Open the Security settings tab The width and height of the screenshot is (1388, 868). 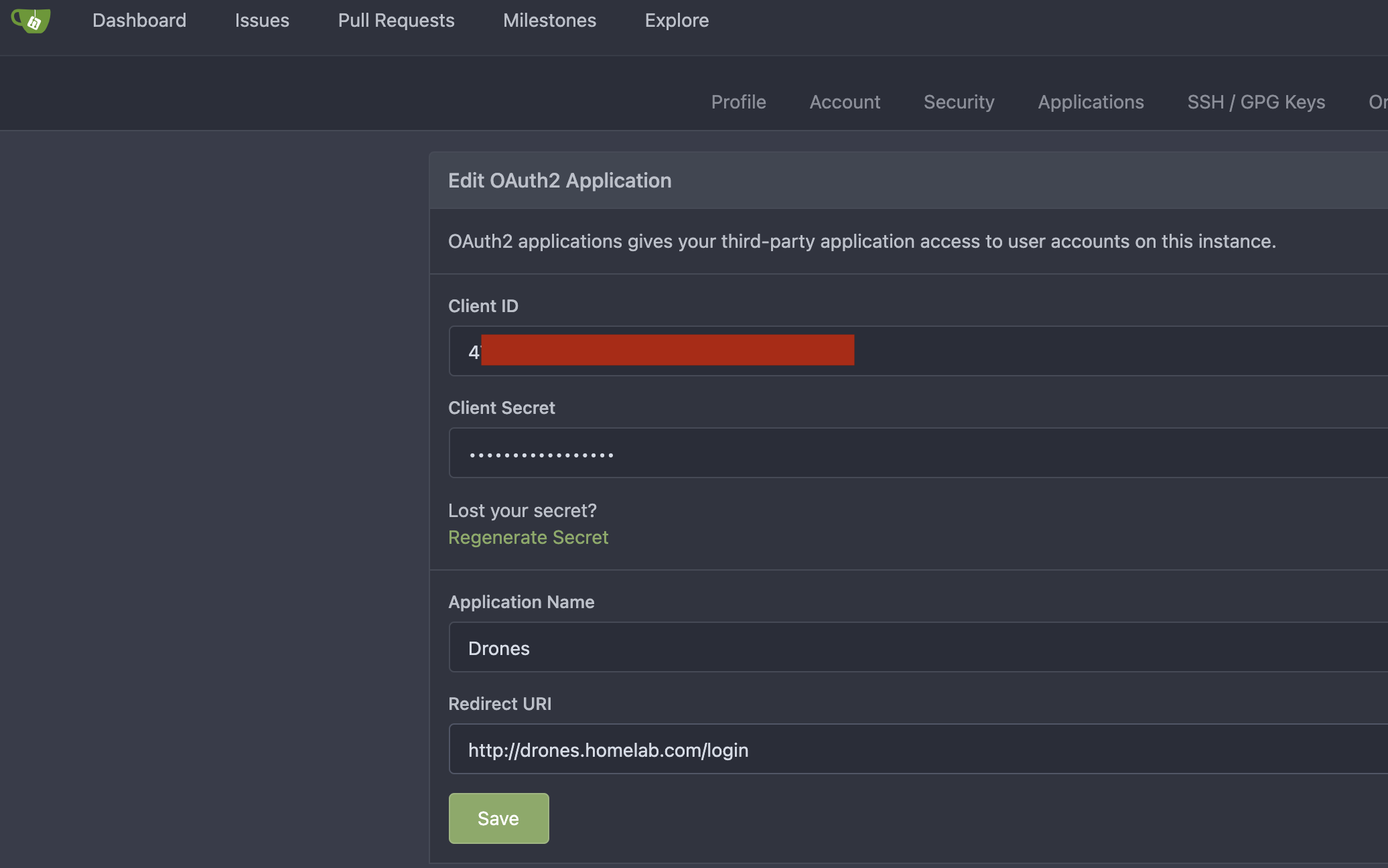959,102
